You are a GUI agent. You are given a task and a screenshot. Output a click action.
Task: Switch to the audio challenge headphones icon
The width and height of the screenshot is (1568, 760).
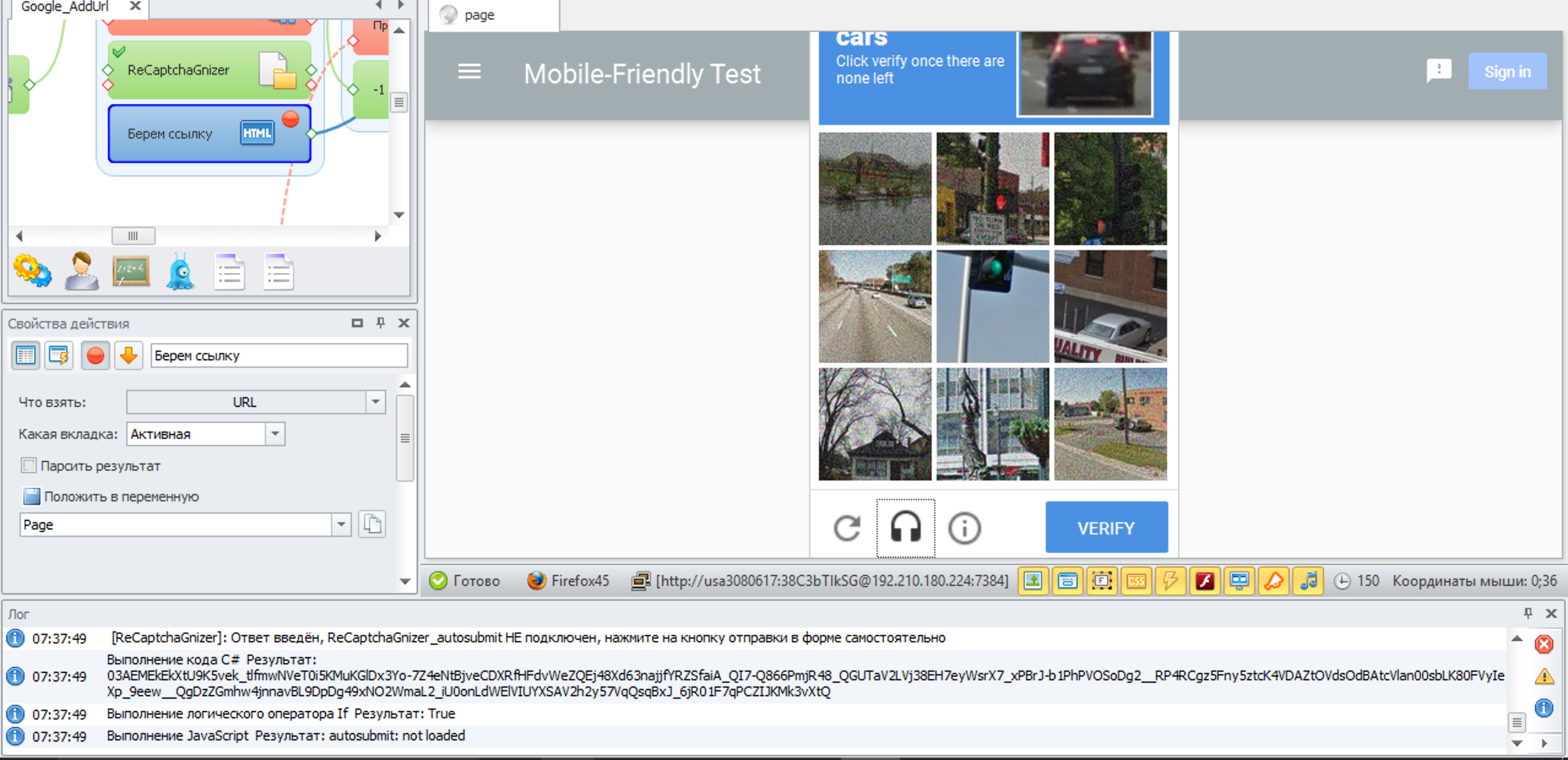(905, 528)
